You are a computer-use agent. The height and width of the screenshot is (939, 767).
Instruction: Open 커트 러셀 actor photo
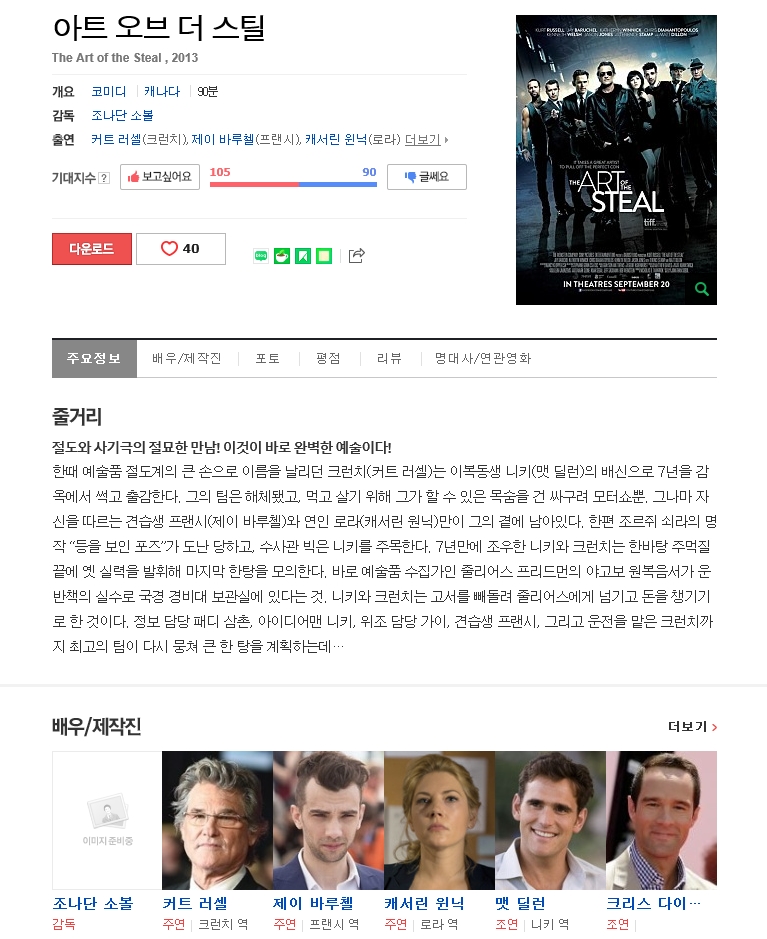217,820
